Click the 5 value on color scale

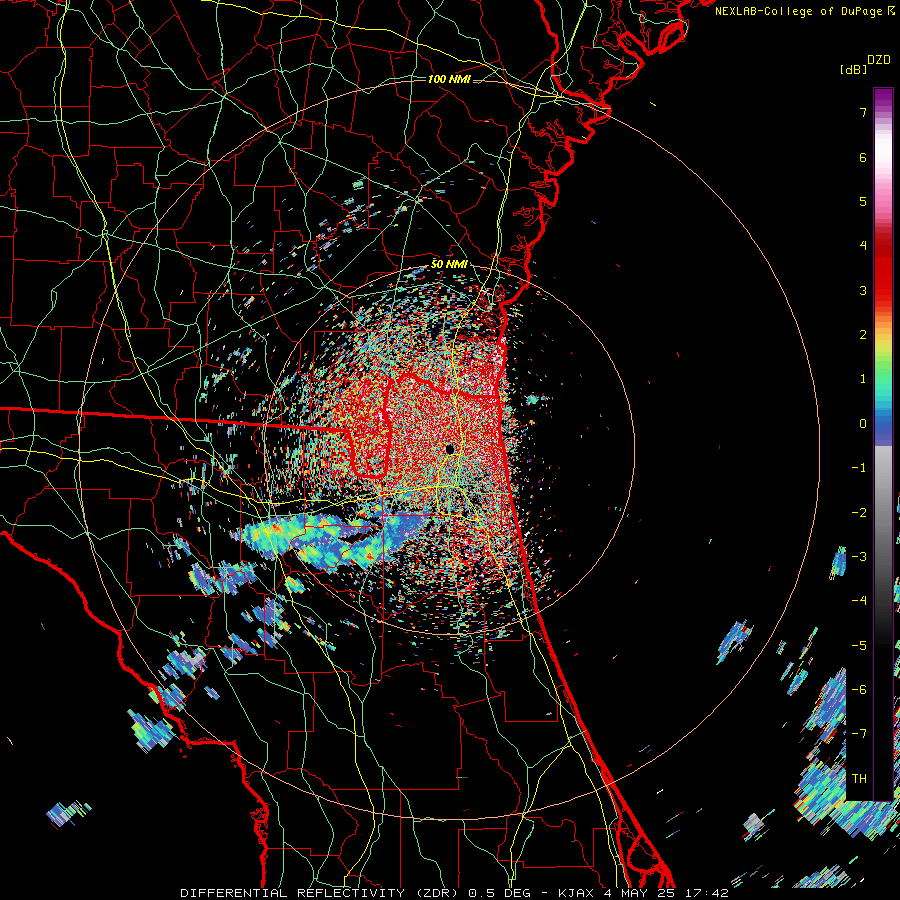pos(863,201)
